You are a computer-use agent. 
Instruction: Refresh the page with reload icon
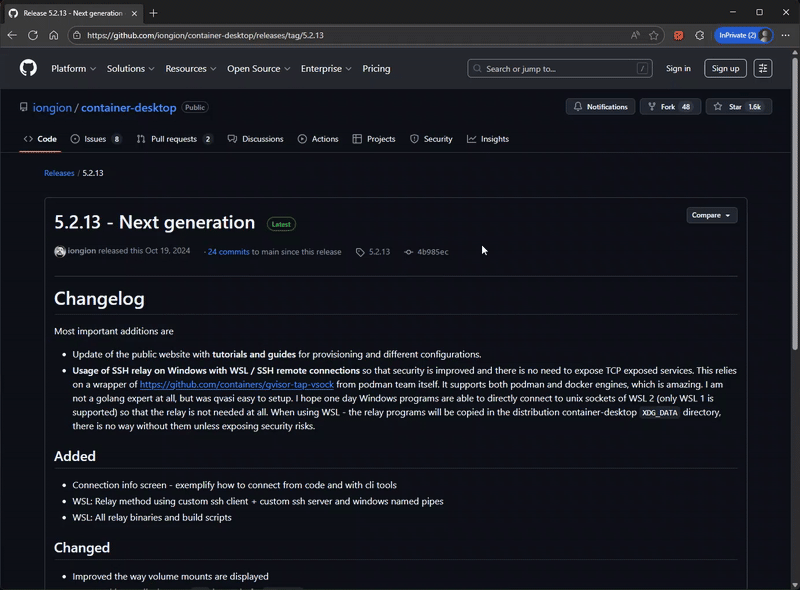click(x=33, y=35)
